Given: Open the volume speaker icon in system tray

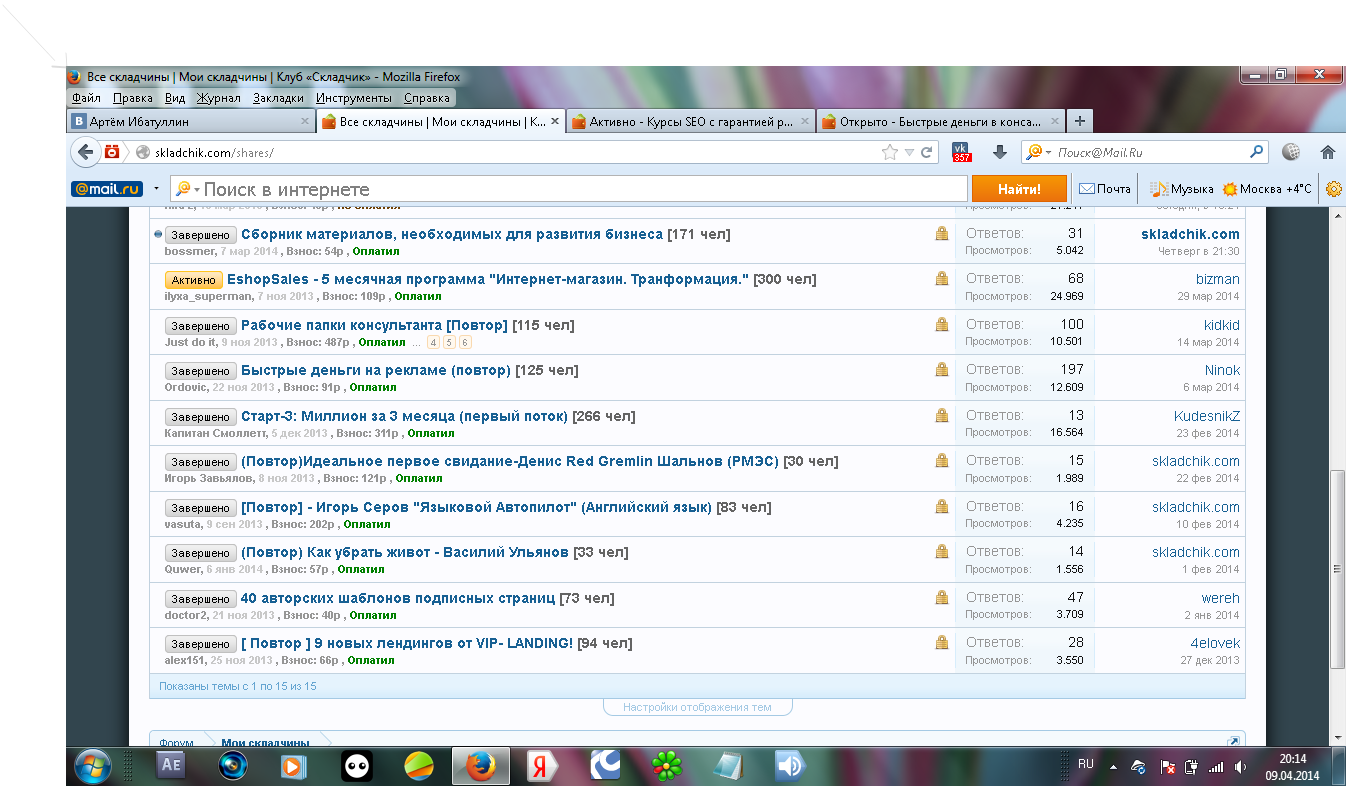Looking at the screenshot, I should click(1241, 767).
